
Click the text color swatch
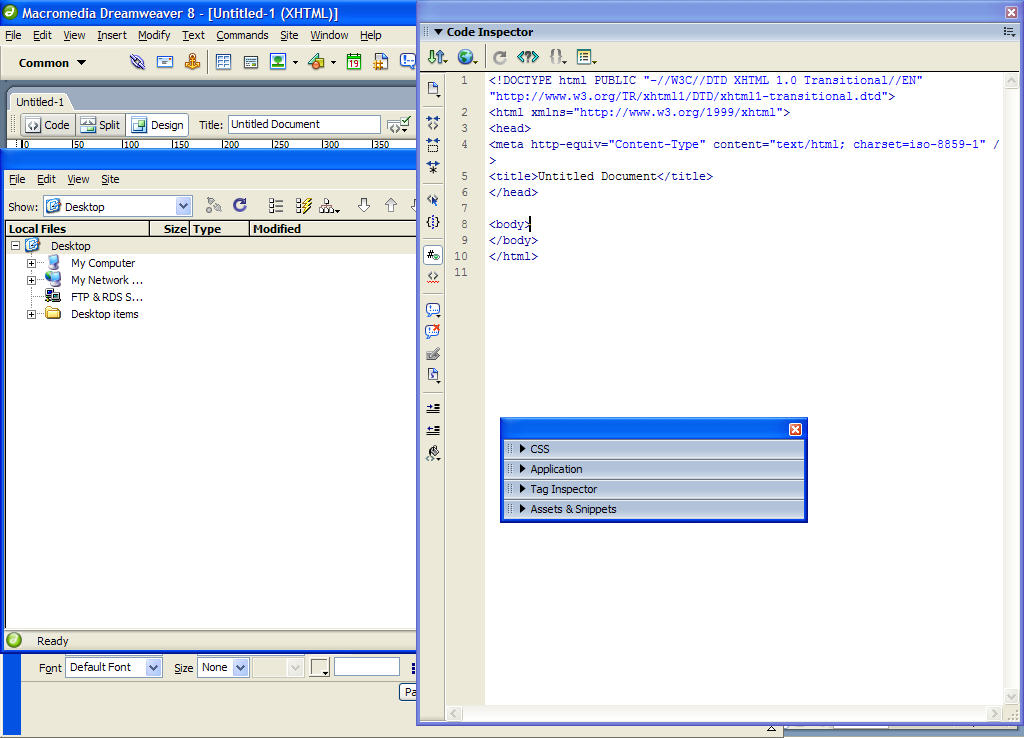(x=319, y=667)
